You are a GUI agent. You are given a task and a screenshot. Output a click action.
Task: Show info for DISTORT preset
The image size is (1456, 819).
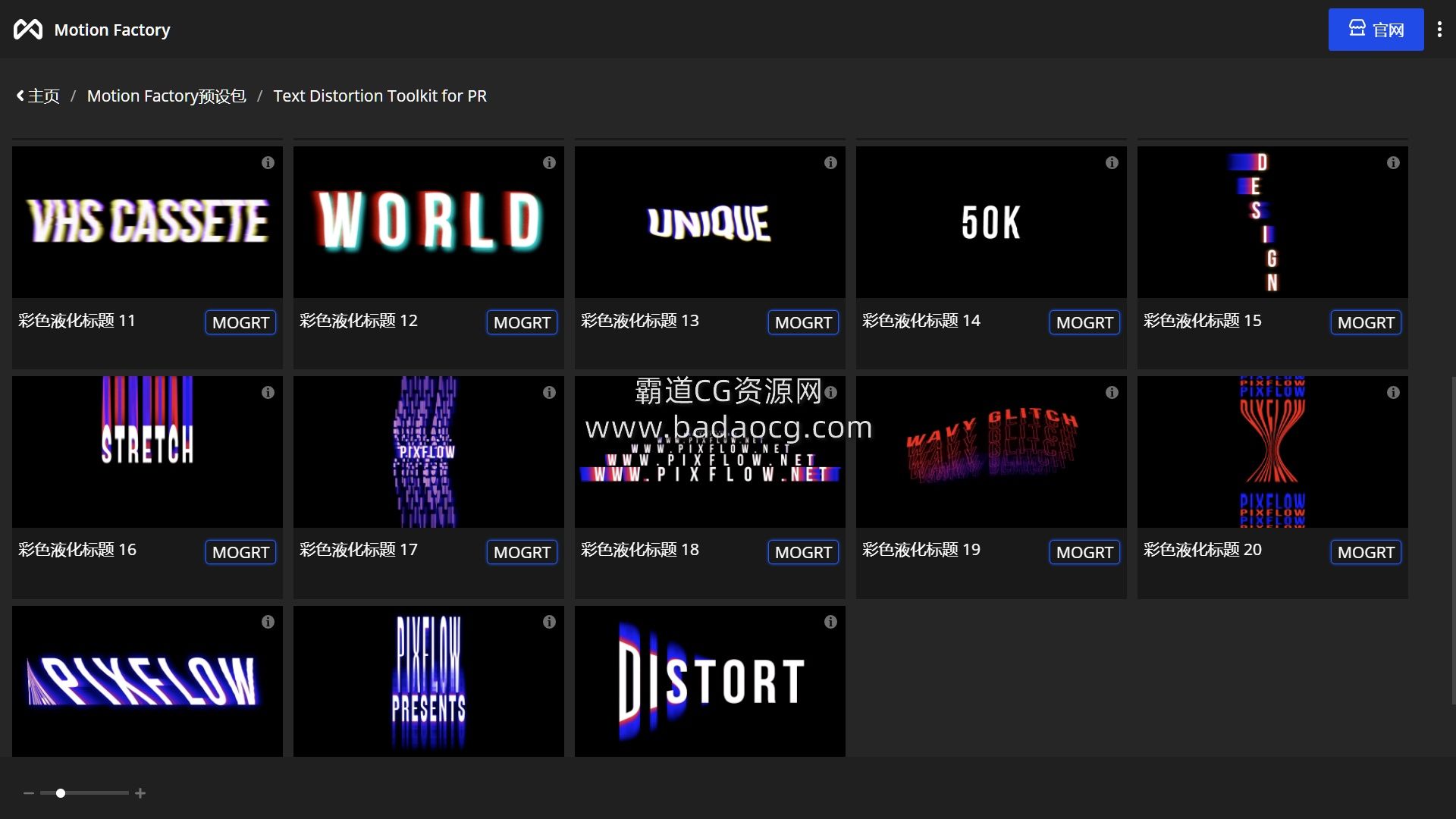click(x=830, y=622)
